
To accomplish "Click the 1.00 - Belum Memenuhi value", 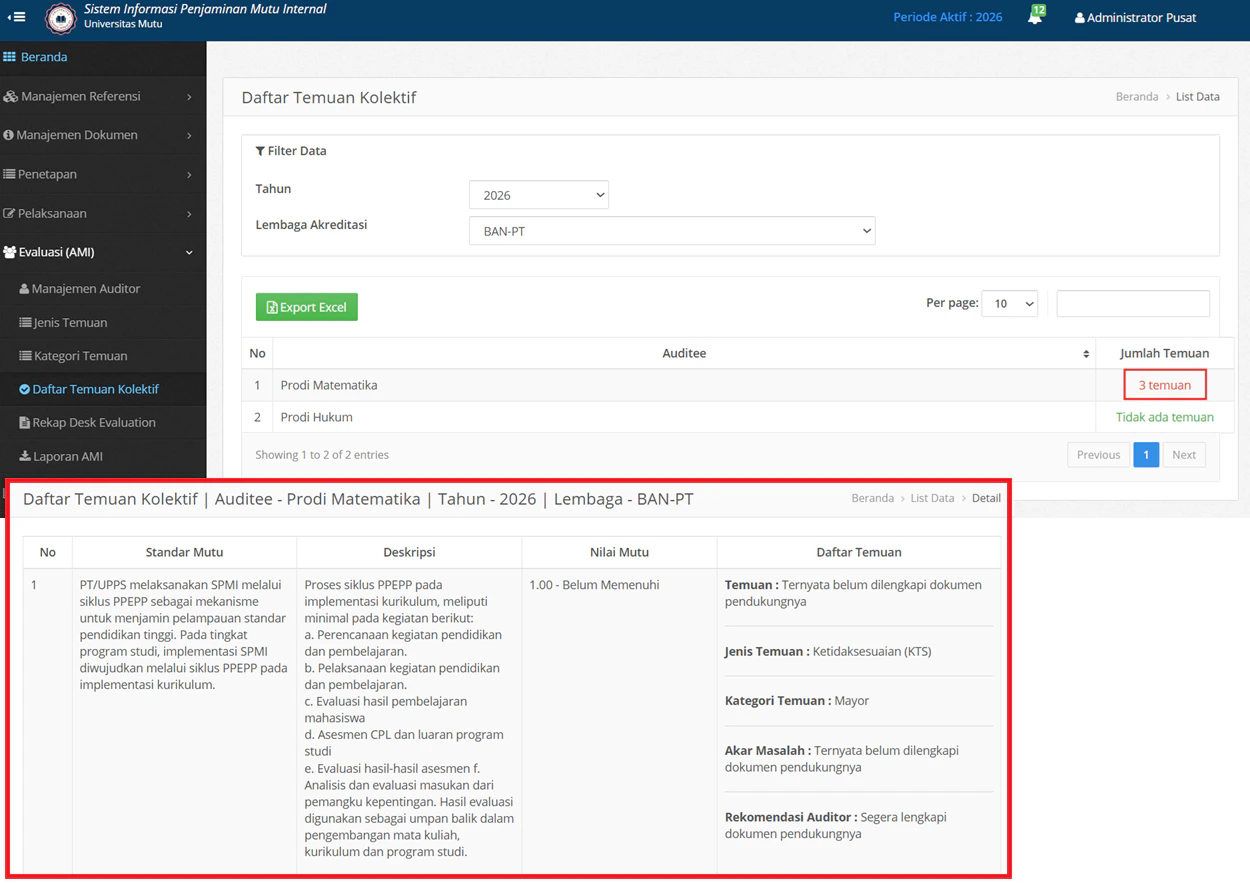I will coord(594,585).
